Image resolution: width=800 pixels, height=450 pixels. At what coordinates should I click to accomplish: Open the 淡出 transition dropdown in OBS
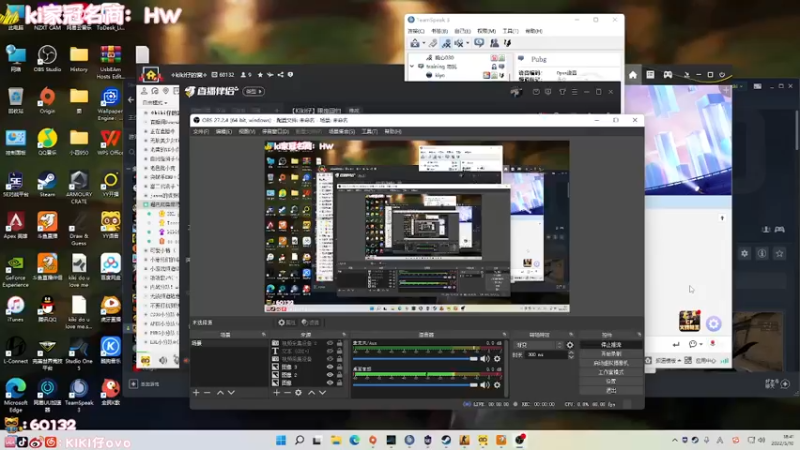[x=538, y=345]
